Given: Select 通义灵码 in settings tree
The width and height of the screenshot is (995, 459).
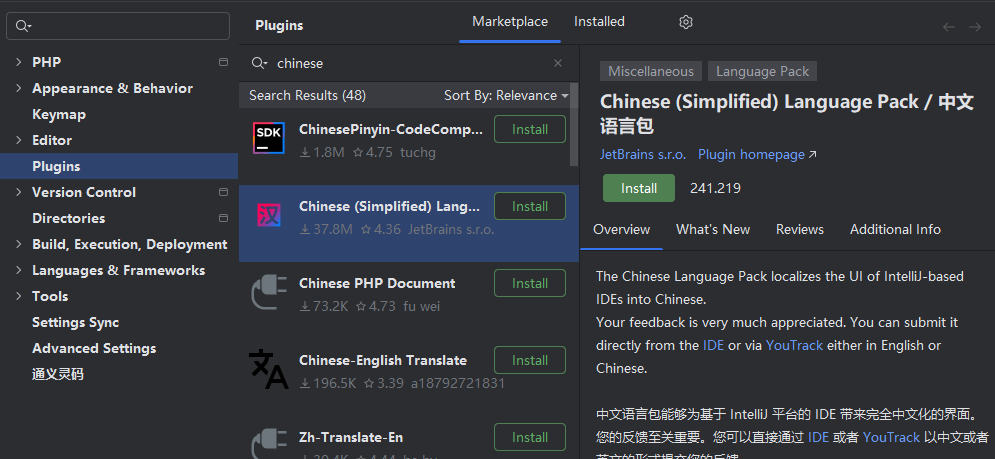Looking at the screenshot, I should coord(58,374).
